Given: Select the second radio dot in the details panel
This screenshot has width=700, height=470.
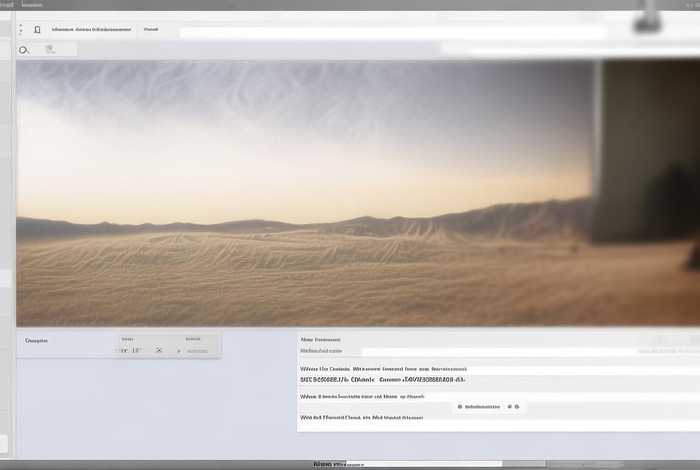Looking at the screenshot, I should point(509,407).
